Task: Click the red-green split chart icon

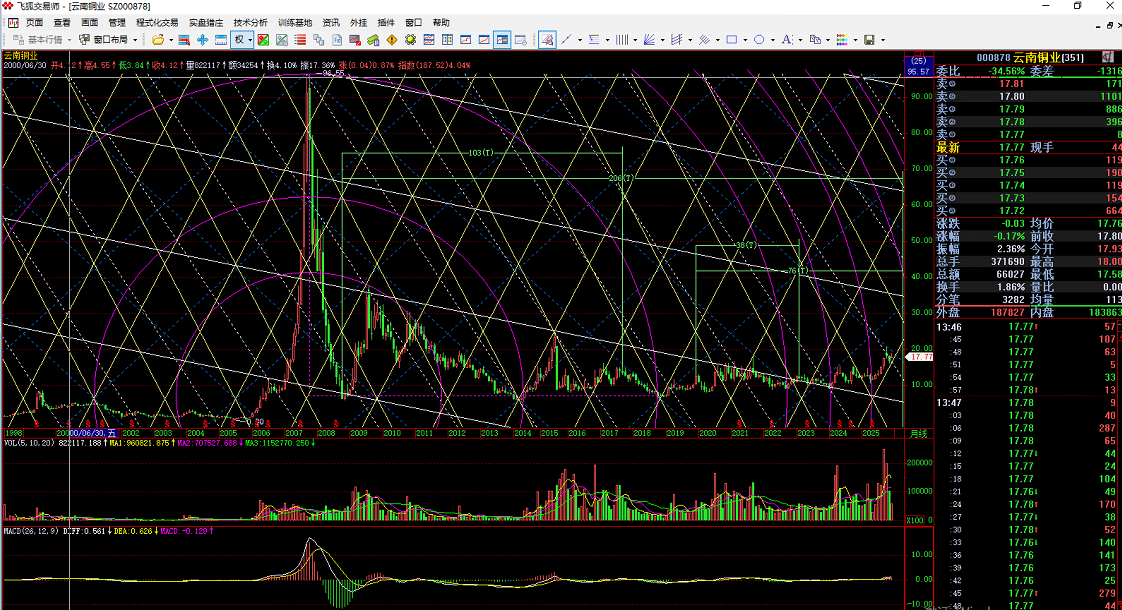Action: point(263,40)
